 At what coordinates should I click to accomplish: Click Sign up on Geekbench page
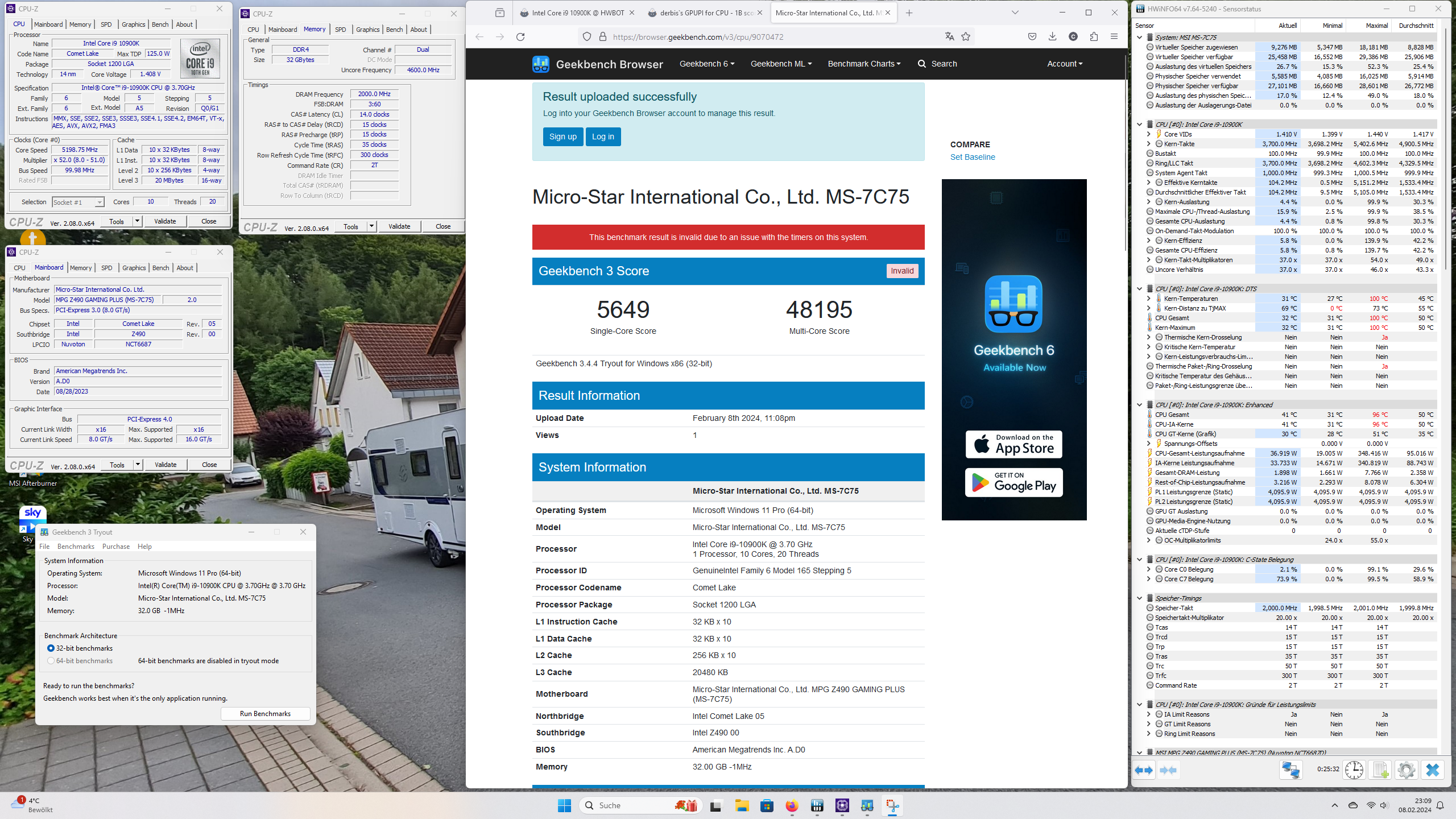pos(562,136)
